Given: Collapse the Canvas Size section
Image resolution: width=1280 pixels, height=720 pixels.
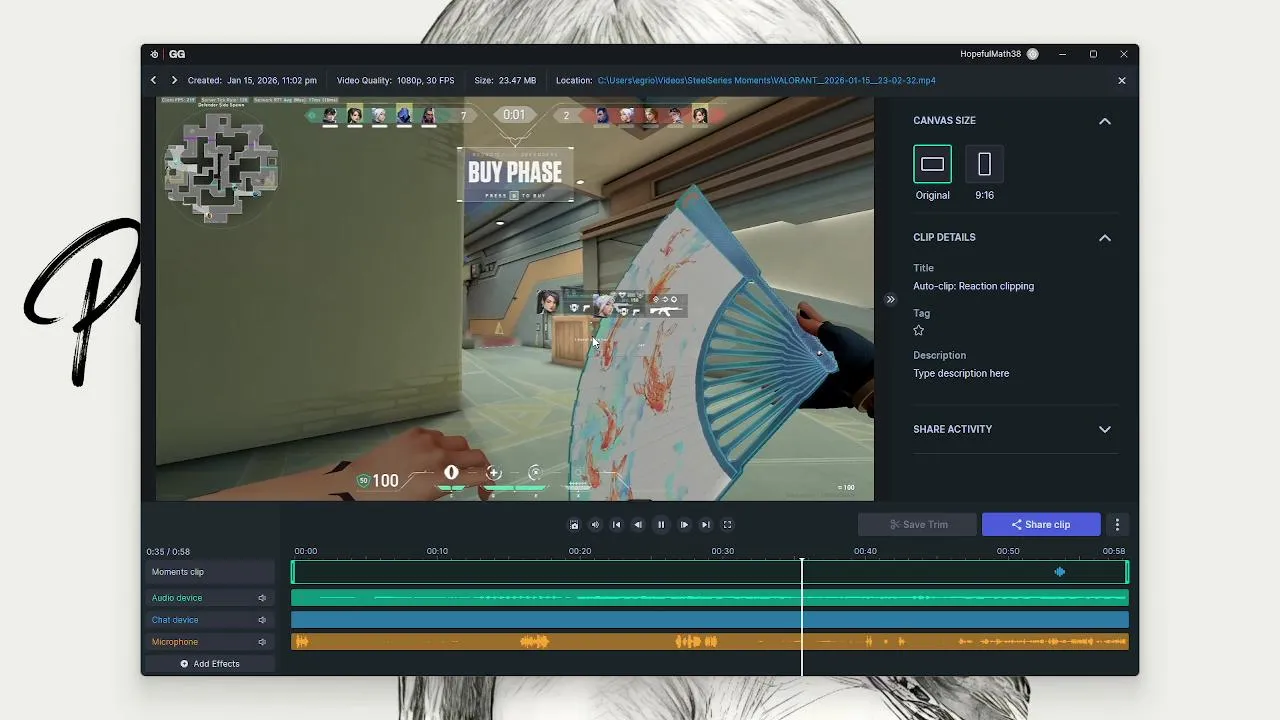Looking at the screenshot, I should pyautogui.click(x=1105, y=121).
